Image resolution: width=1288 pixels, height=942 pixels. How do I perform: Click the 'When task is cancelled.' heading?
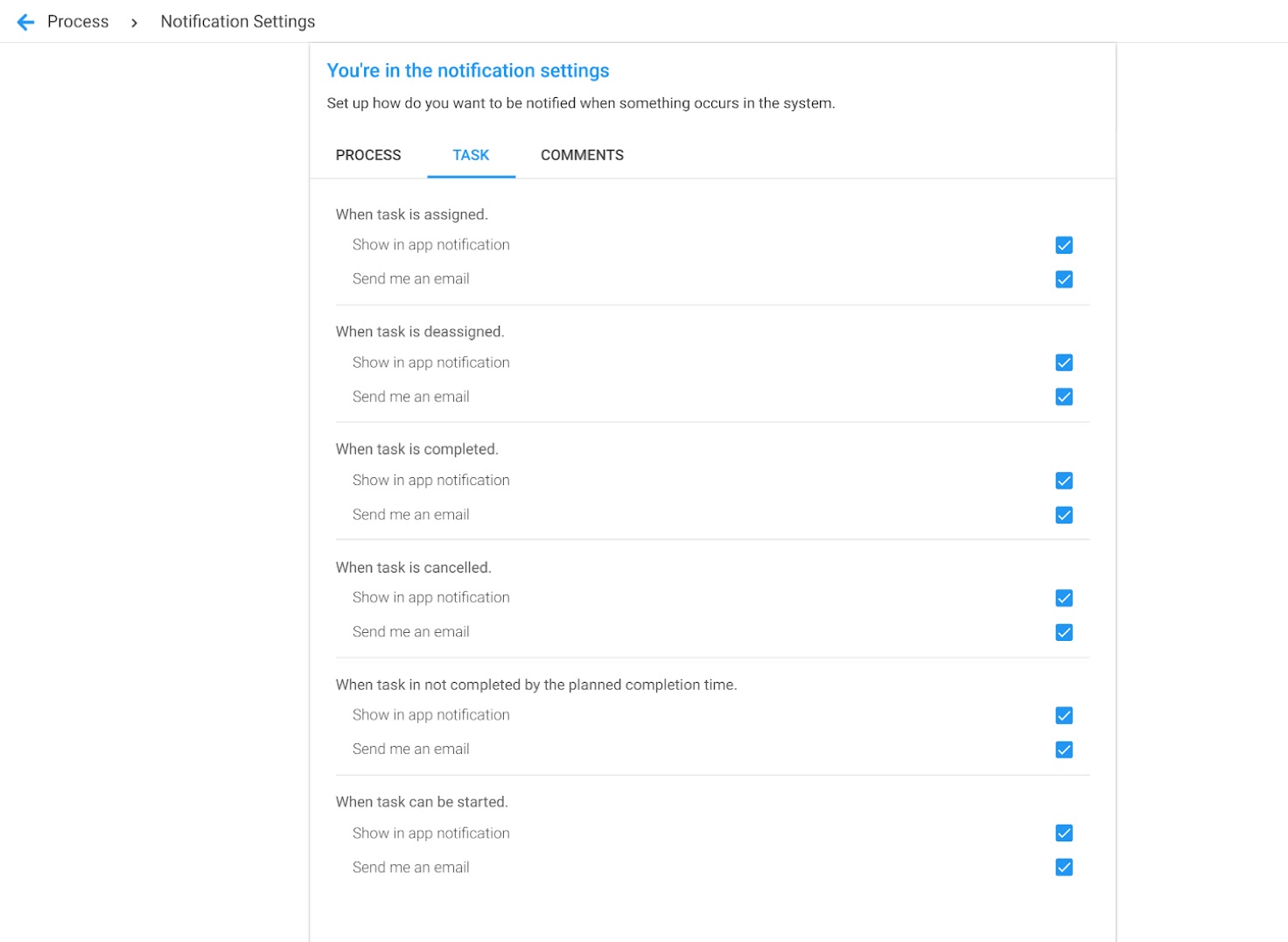pyautogui.click(x=414, y=567)
